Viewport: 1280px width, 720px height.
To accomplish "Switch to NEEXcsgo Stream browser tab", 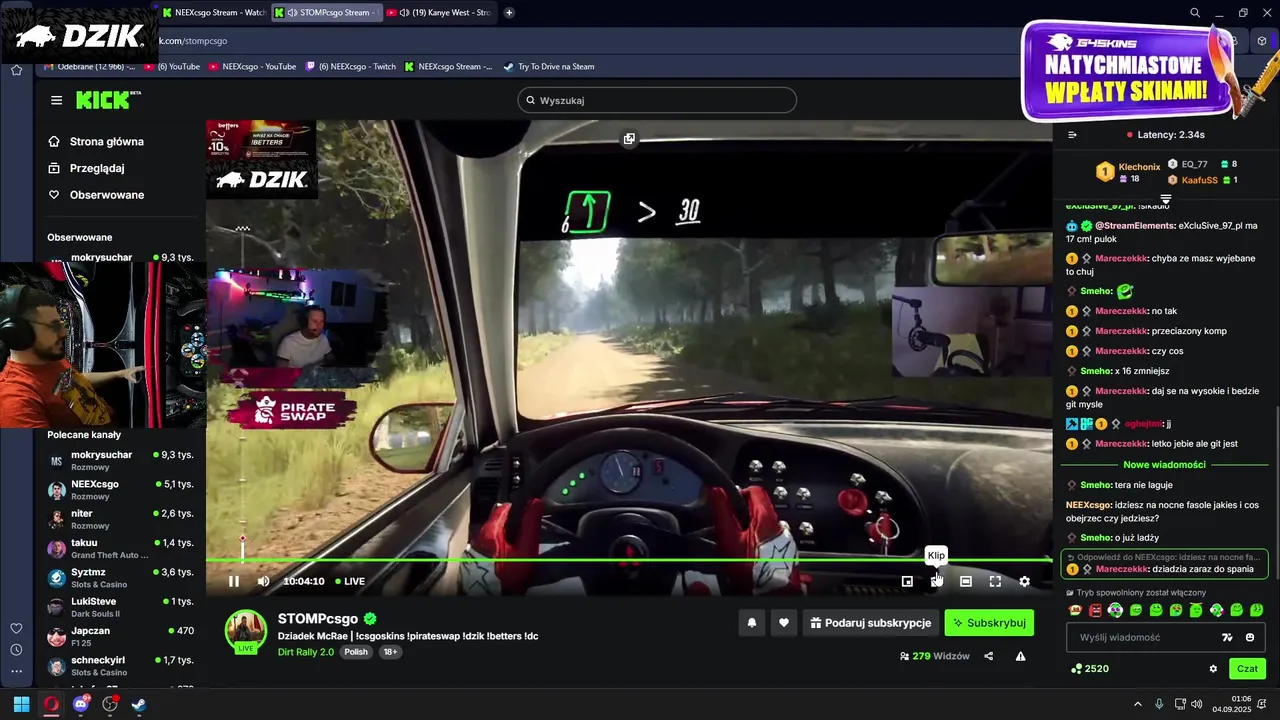I will [212, 13].
